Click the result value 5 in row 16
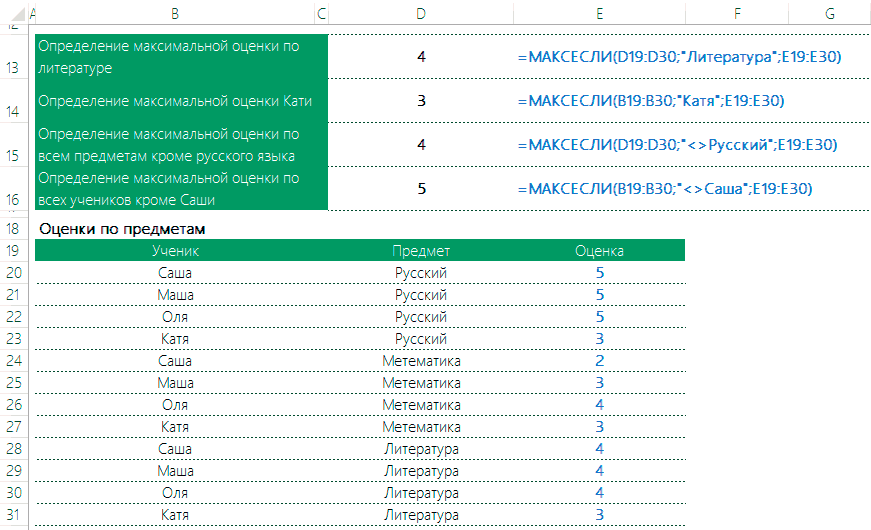871x530 pixels. pyautogui.click(x=421, y=188)
